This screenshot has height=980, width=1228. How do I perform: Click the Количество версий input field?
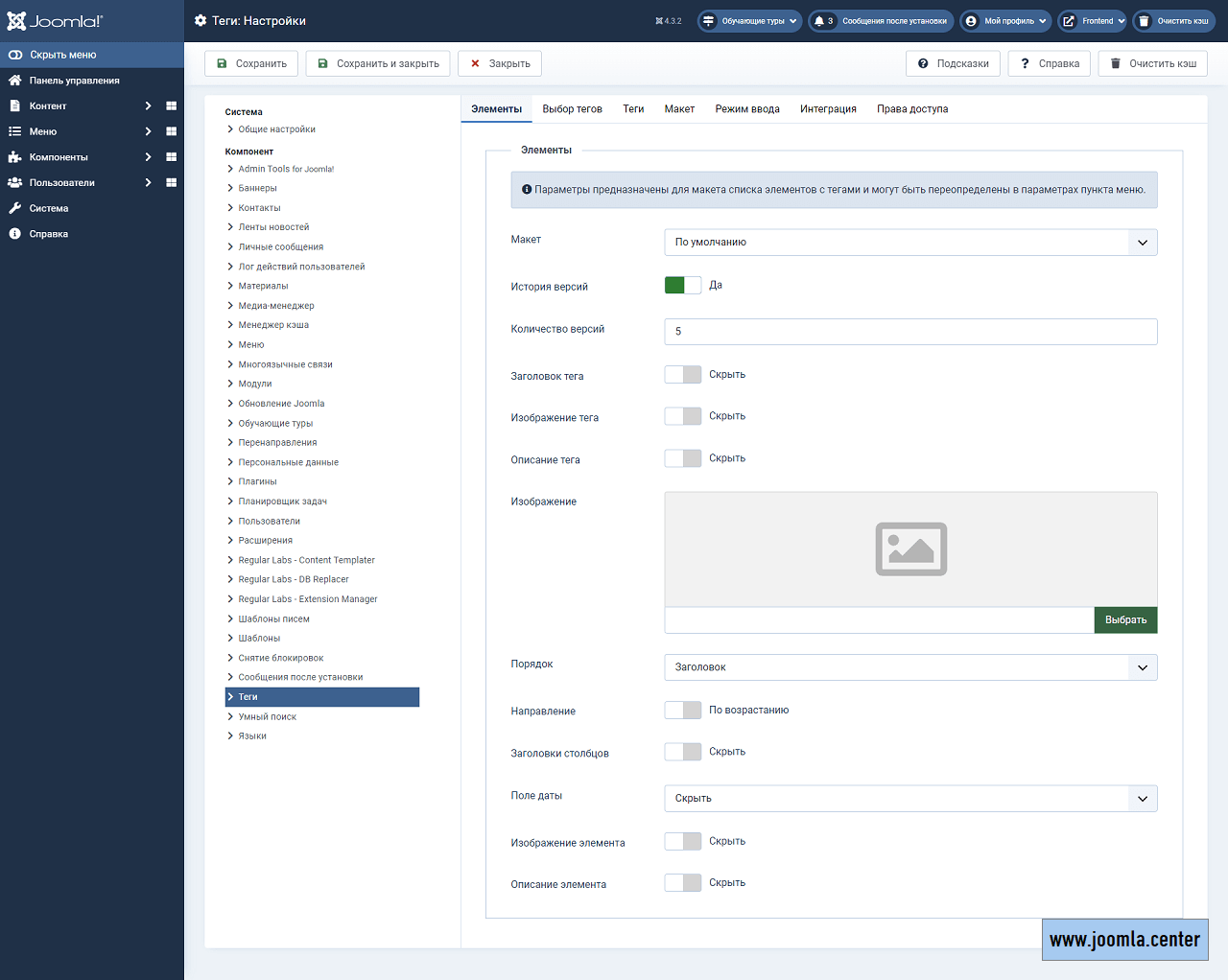click(x=909, y=332)
